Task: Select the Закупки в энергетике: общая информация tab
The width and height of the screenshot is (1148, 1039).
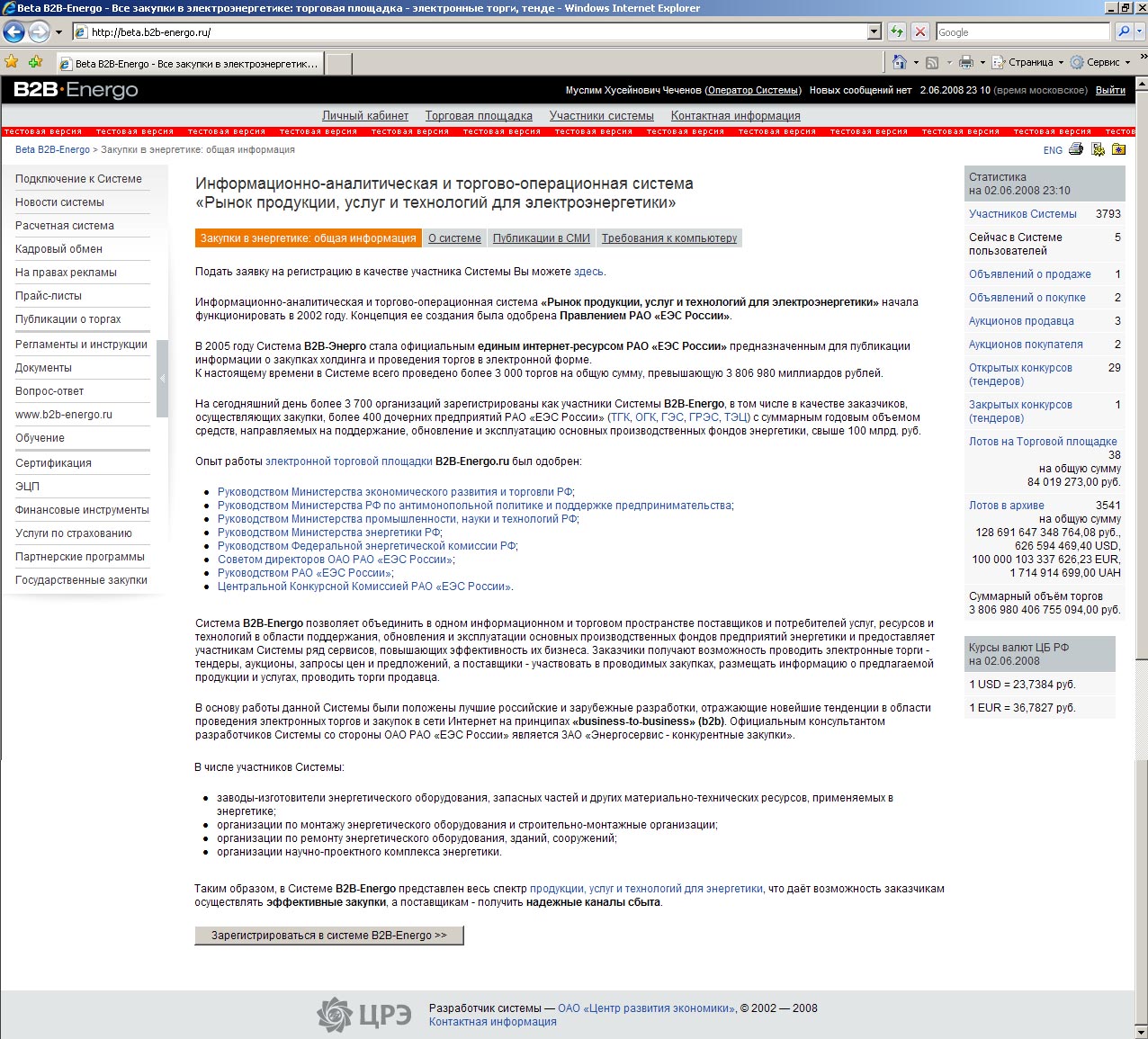Action: click(309, 238)
